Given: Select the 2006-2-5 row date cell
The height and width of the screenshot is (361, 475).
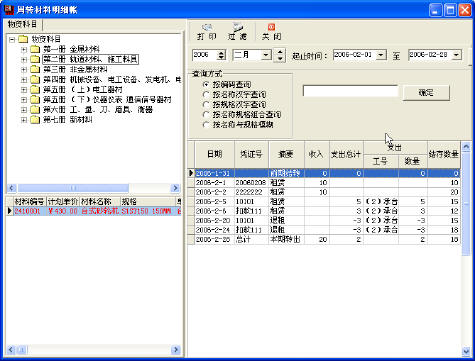Looking at the screenshot, I should point(215,201).
